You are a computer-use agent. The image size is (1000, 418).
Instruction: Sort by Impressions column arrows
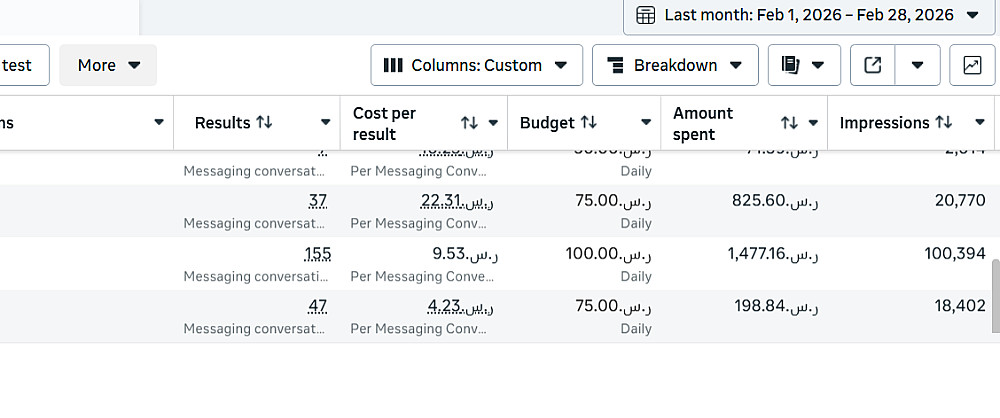(x=944, y=122)
